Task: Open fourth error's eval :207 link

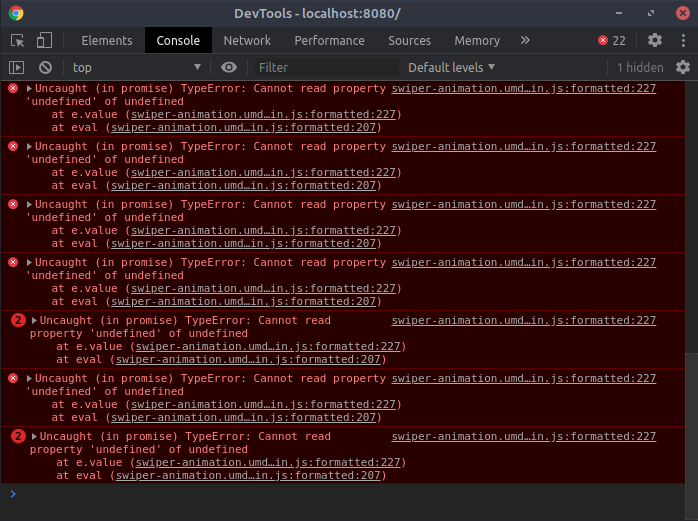Action: point(243,301)
